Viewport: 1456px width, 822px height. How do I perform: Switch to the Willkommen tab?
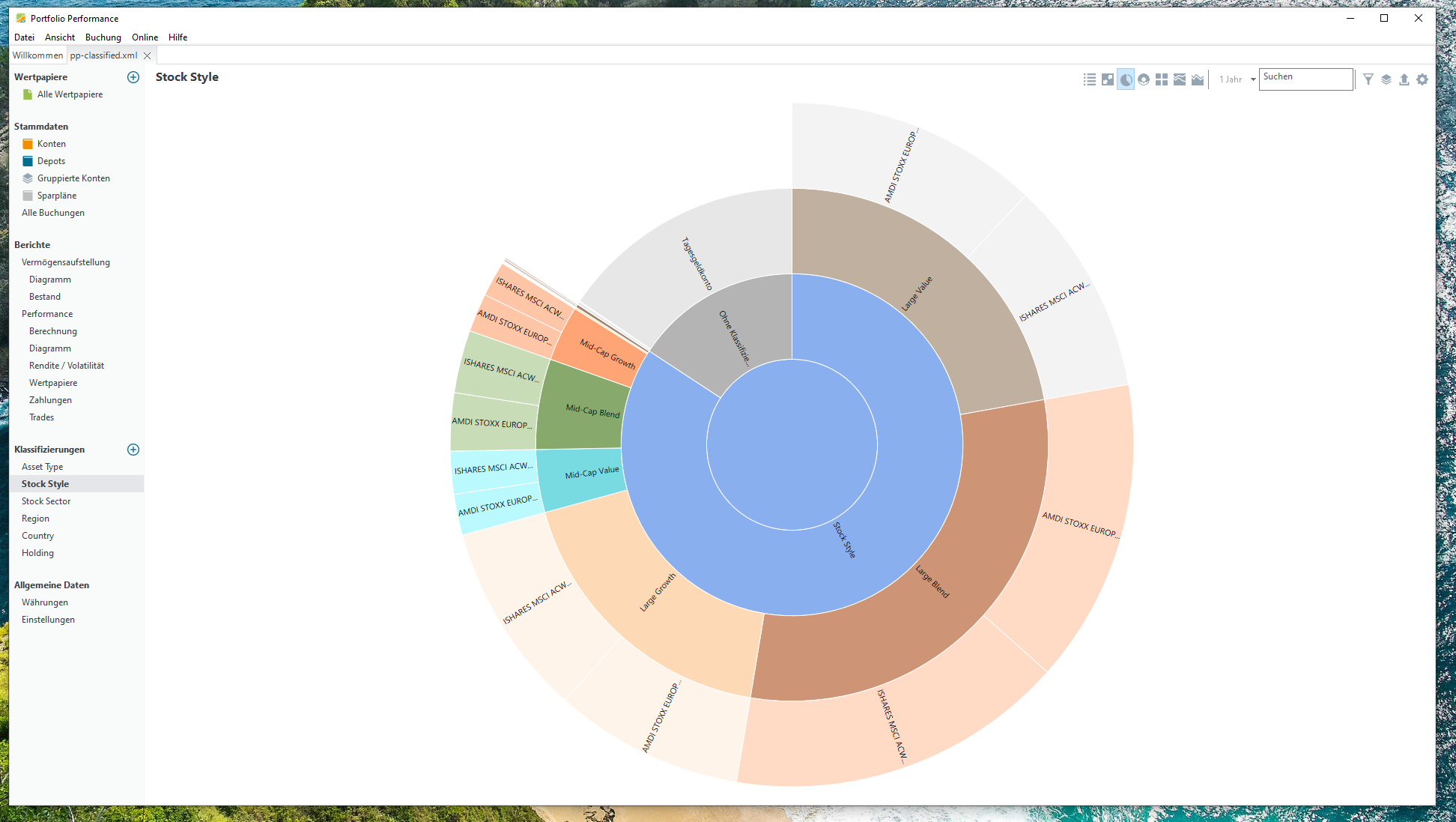(x=38, y=55)
